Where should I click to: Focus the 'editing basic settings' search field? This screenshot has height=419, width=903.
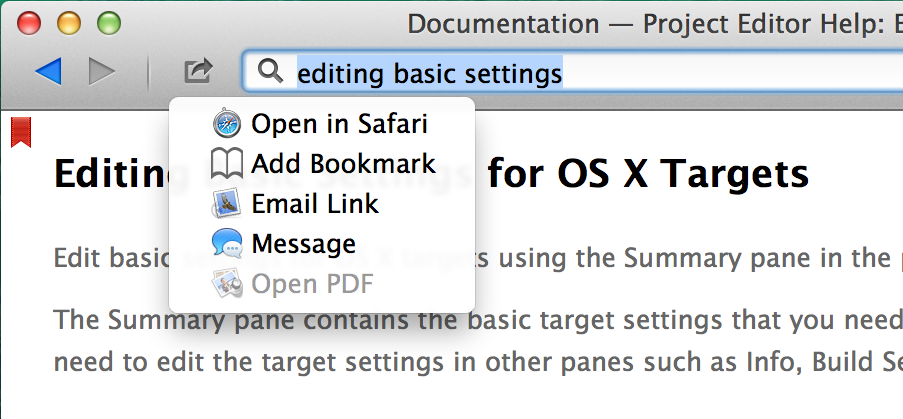coord(572,71)
